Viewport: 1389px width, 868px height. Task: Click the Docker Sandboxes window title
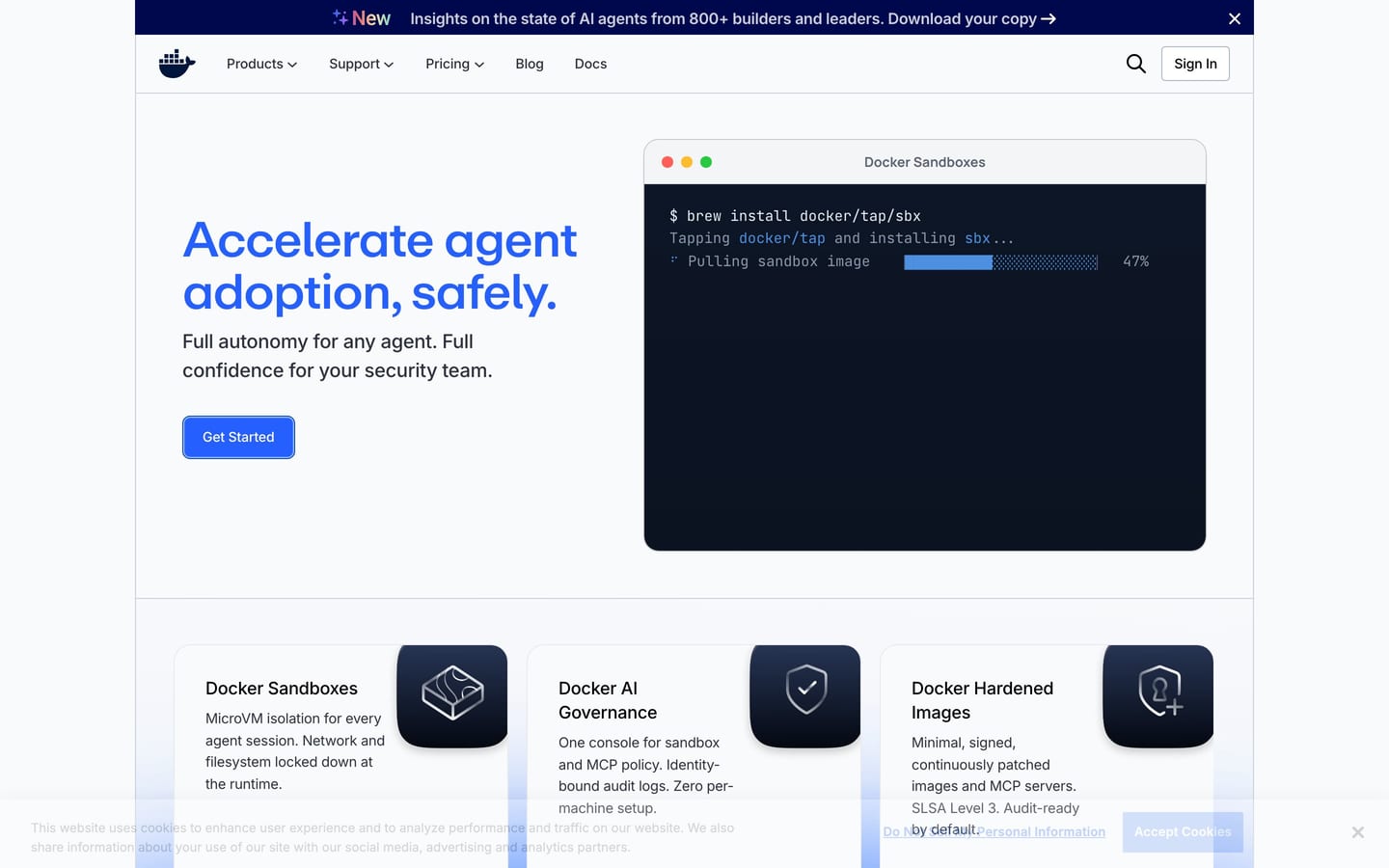(x=924, y=162)
